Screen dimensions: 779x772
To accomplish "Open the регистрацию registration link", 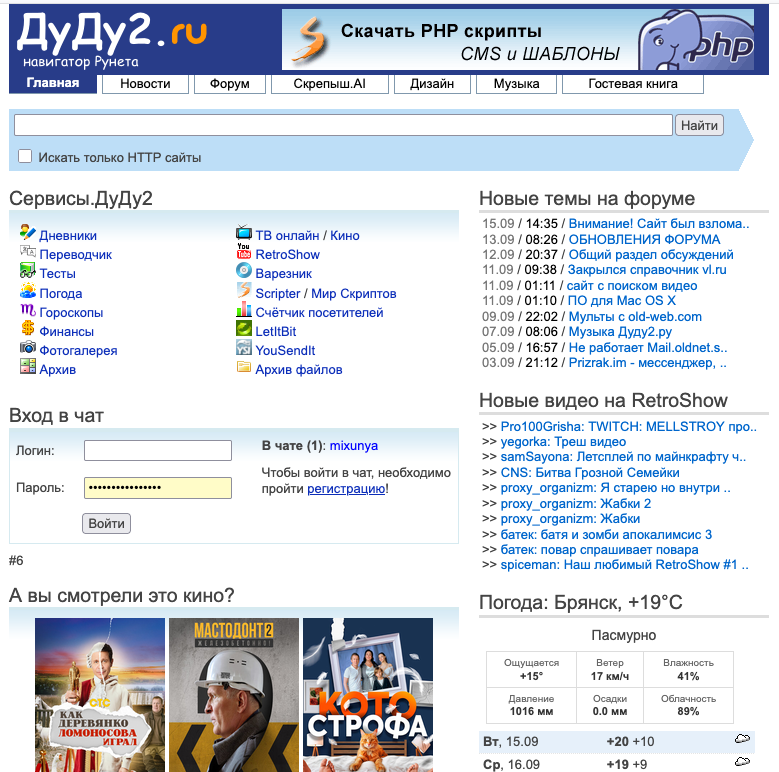I will tap(346, 489).
